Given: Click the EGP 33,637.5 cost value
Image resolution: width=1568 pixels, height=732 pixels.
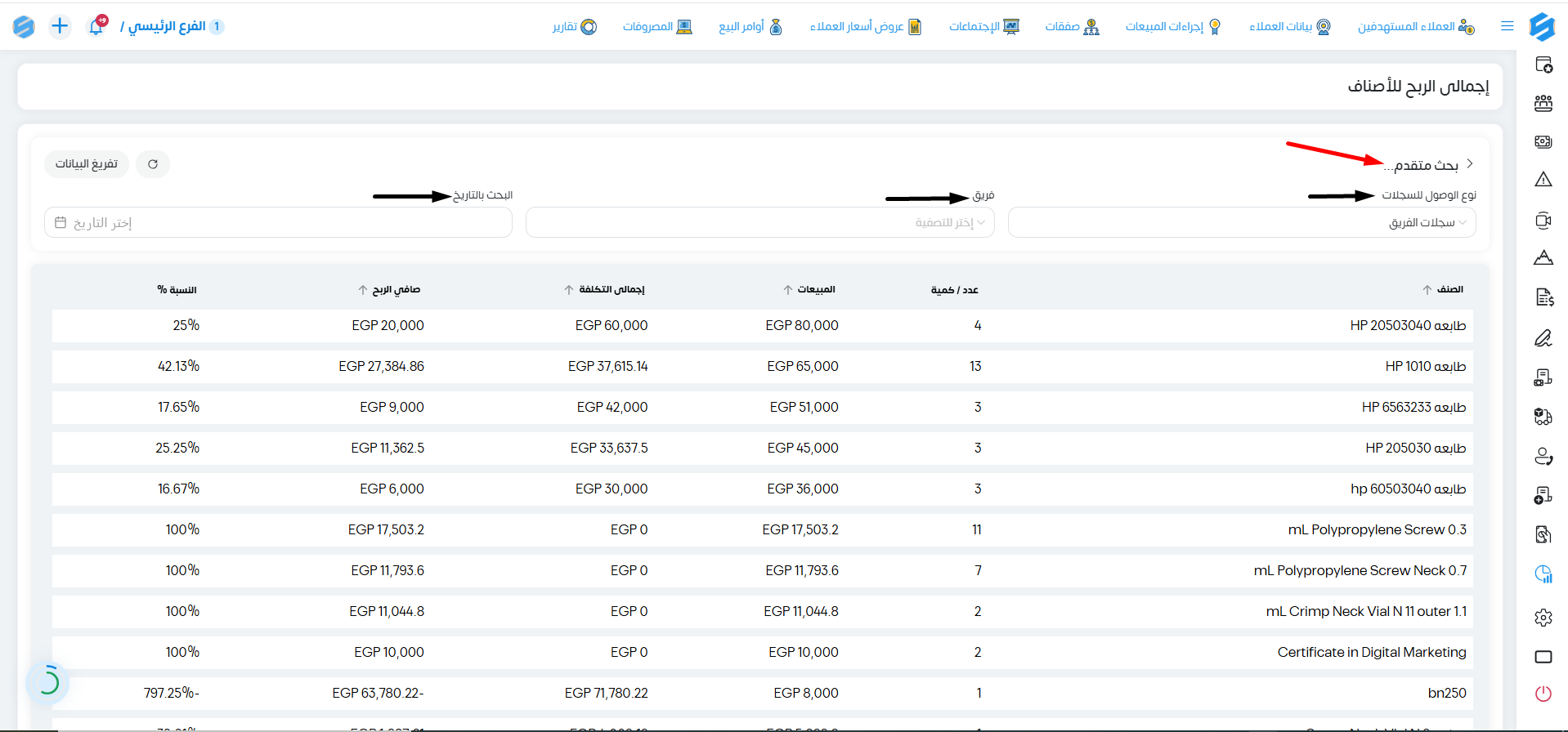Looking at the screenshot, I should [x=609, y=448].
